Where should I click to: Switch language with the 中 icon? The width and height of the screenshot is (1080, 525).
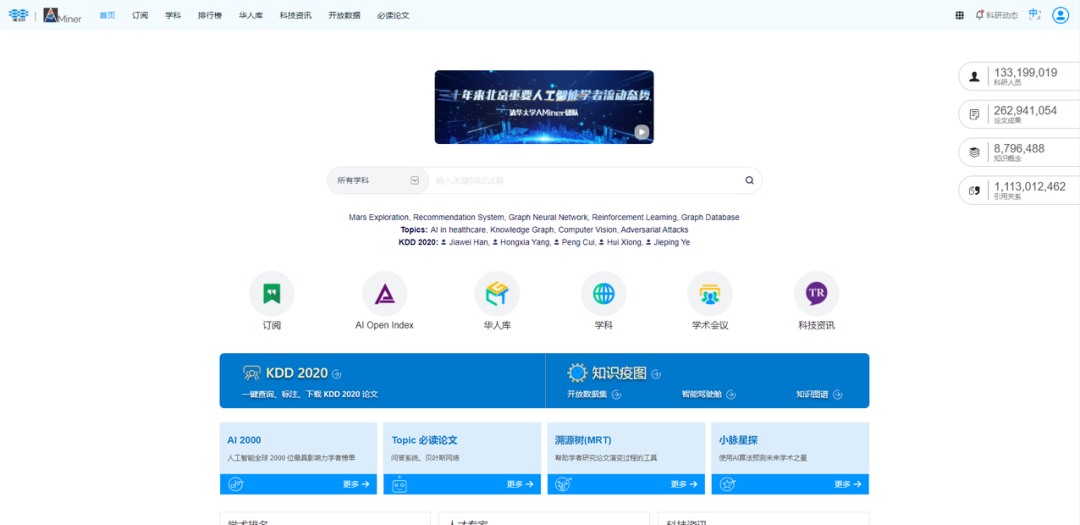1034,14
